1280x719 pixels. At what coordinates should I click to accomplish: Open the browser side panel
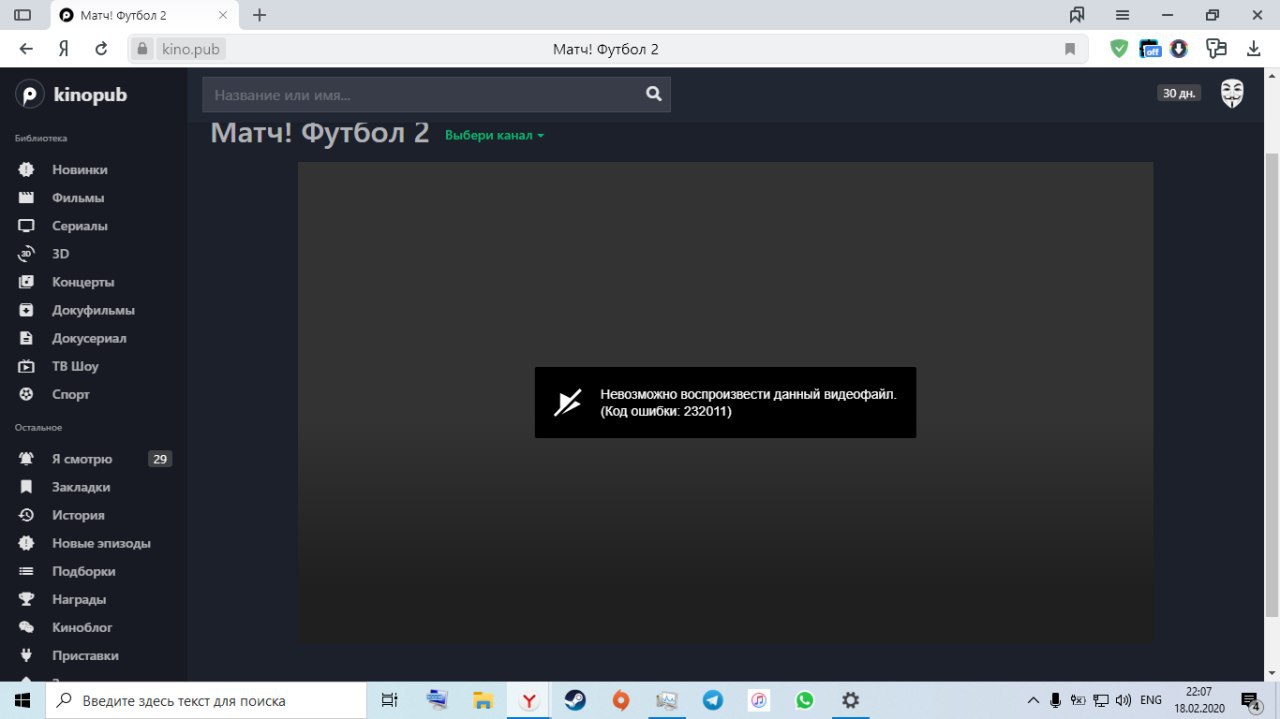22,15
